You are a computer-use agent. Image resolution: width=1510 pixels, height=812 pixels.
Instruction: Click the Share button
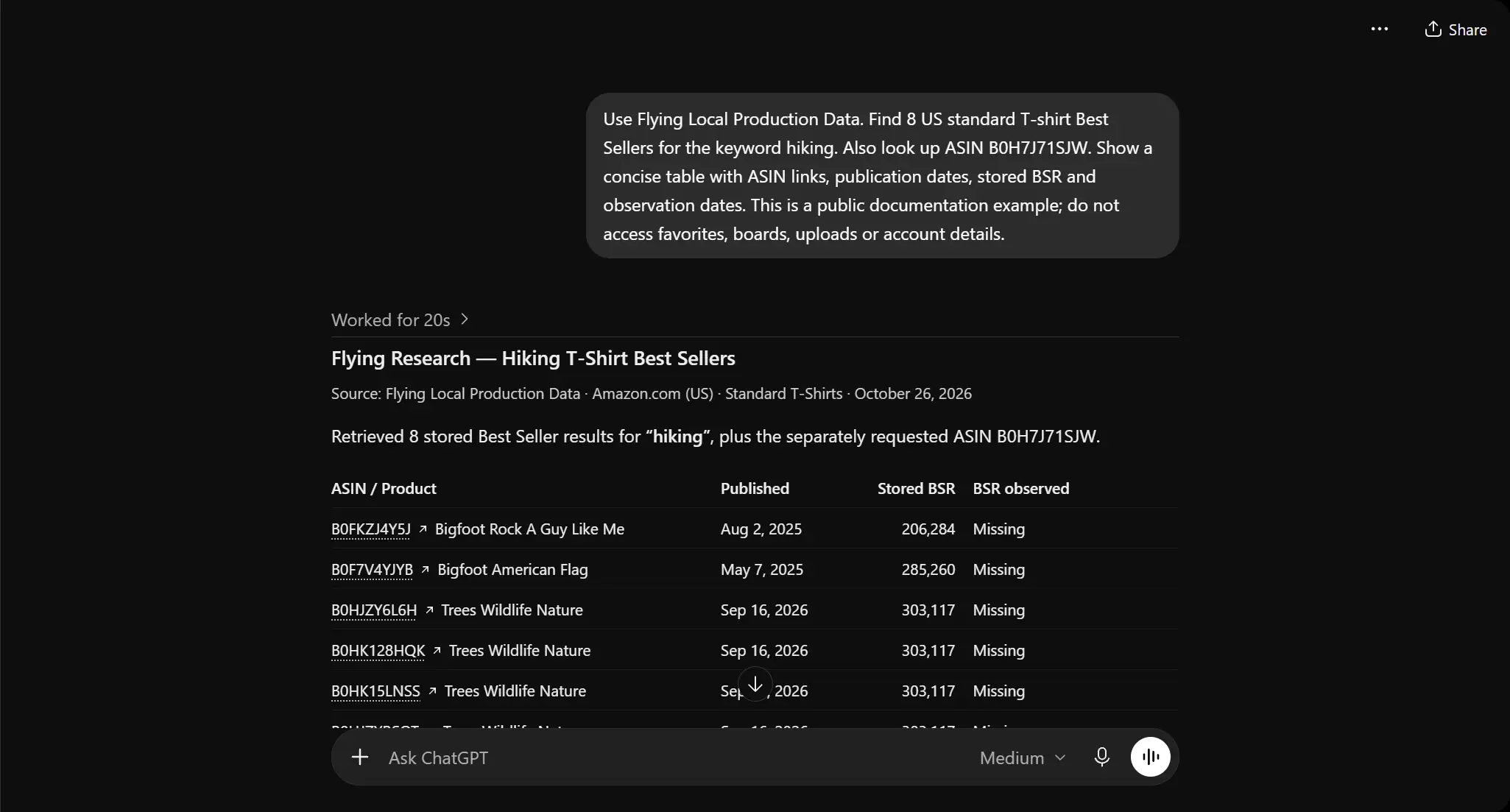(x=1456, y=29)
